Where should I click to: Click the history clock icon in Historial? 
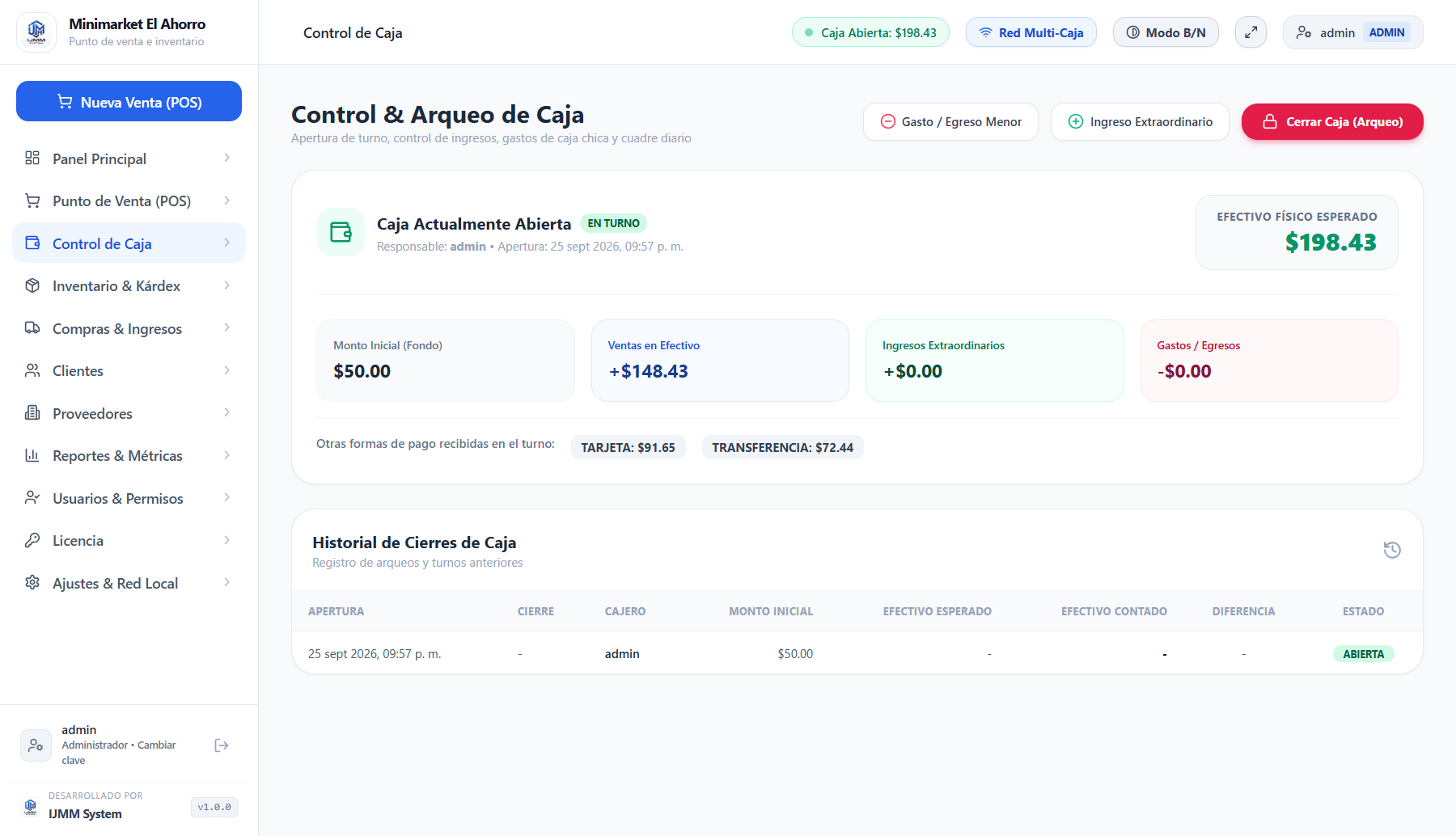tap(1392, 550)
